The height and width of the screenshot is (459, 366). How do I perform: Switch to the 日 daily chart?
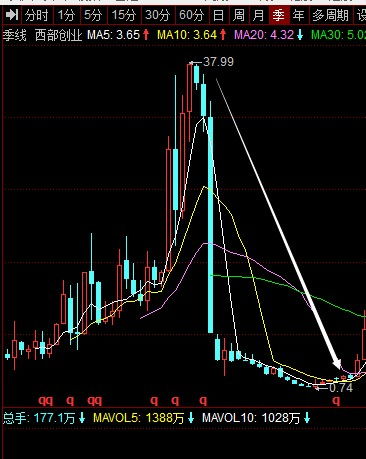[x=218, y=15]
